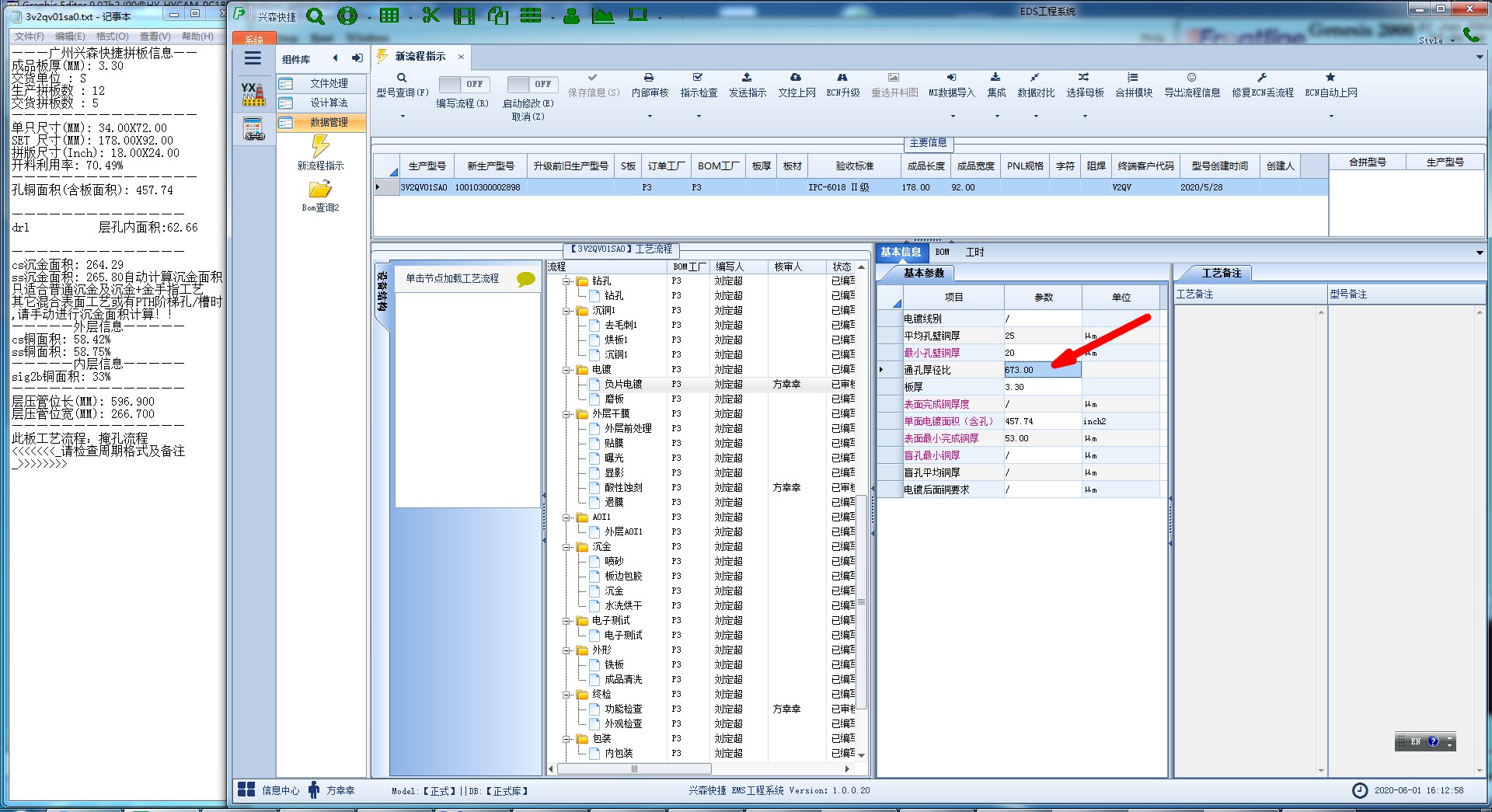Collapse the 组件库 panel with left arrow

point(335,58)
